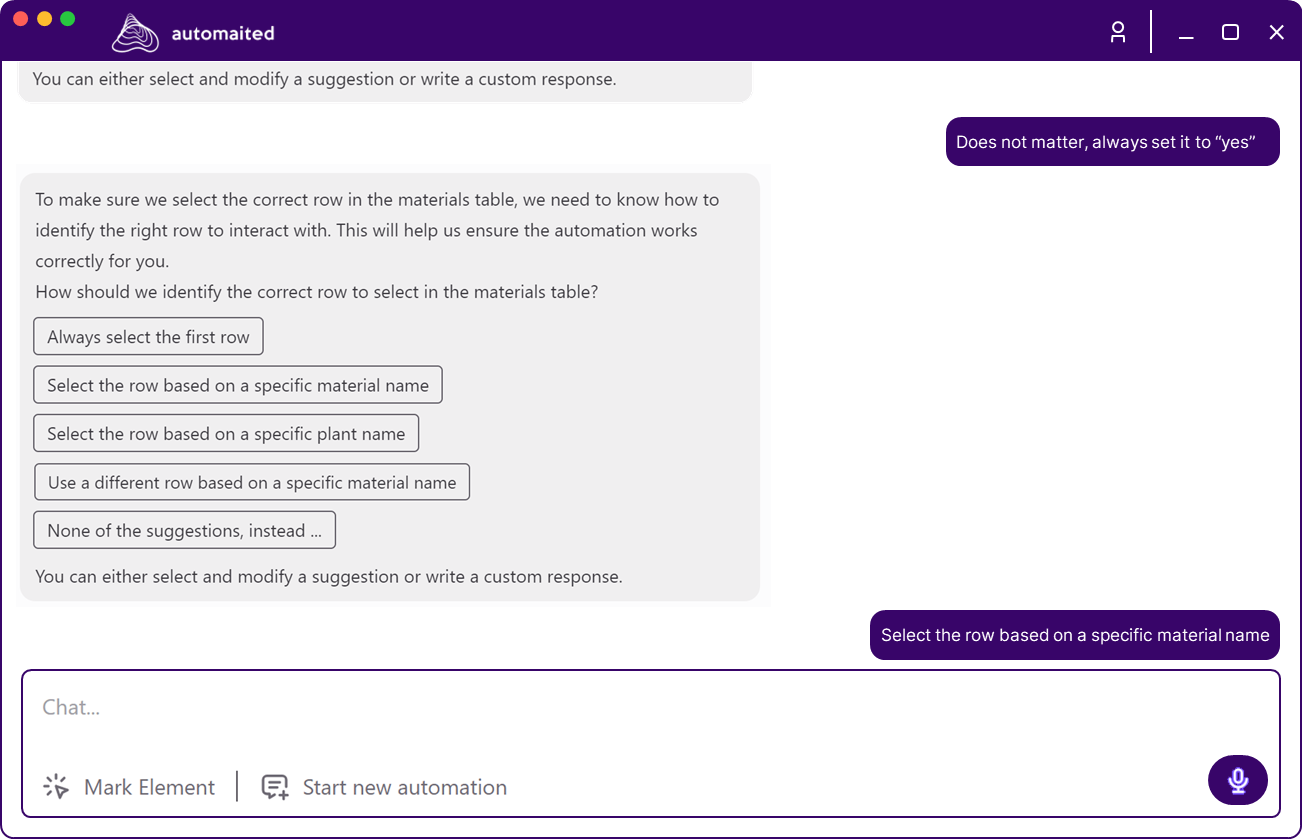The image size is (1302, 839).
Task: Click the Mark Element cursor icon
Action: coord(56,787)
